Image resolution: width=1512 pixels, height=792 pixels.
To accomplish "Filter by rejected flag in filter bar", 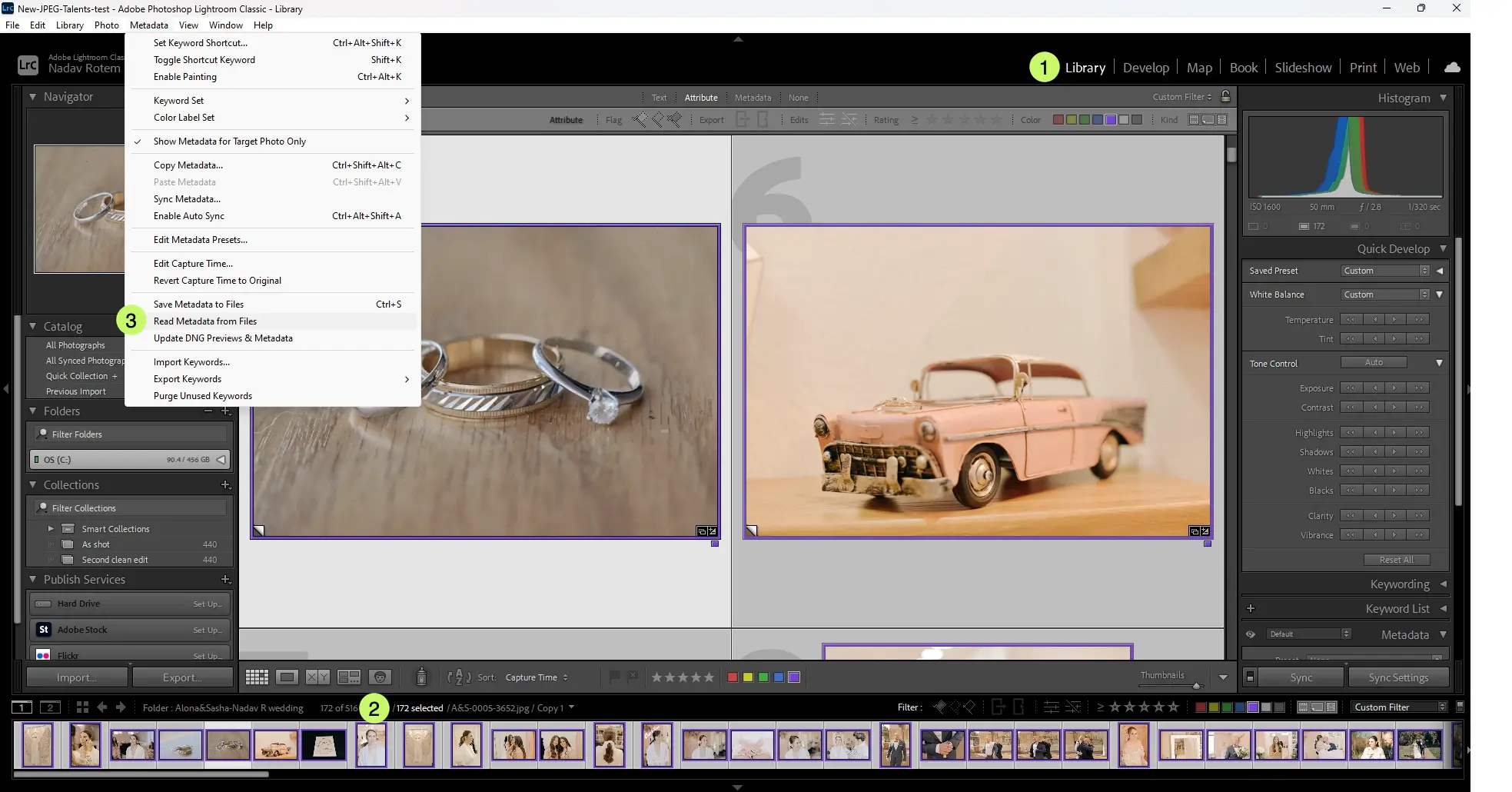I will coord(674,119).
